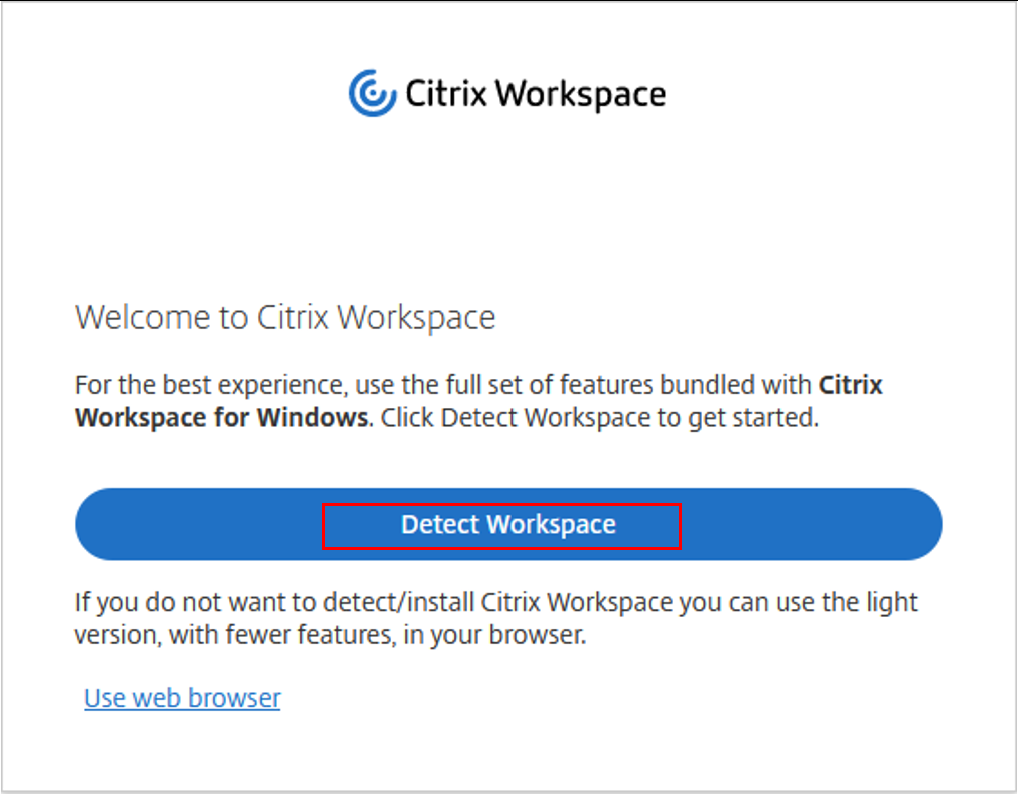Image resolution: width=1018 pixels, height=794 pixels.
Task: Click the Citrix Workspace swirl logo icon
Action: click(372, 93)
